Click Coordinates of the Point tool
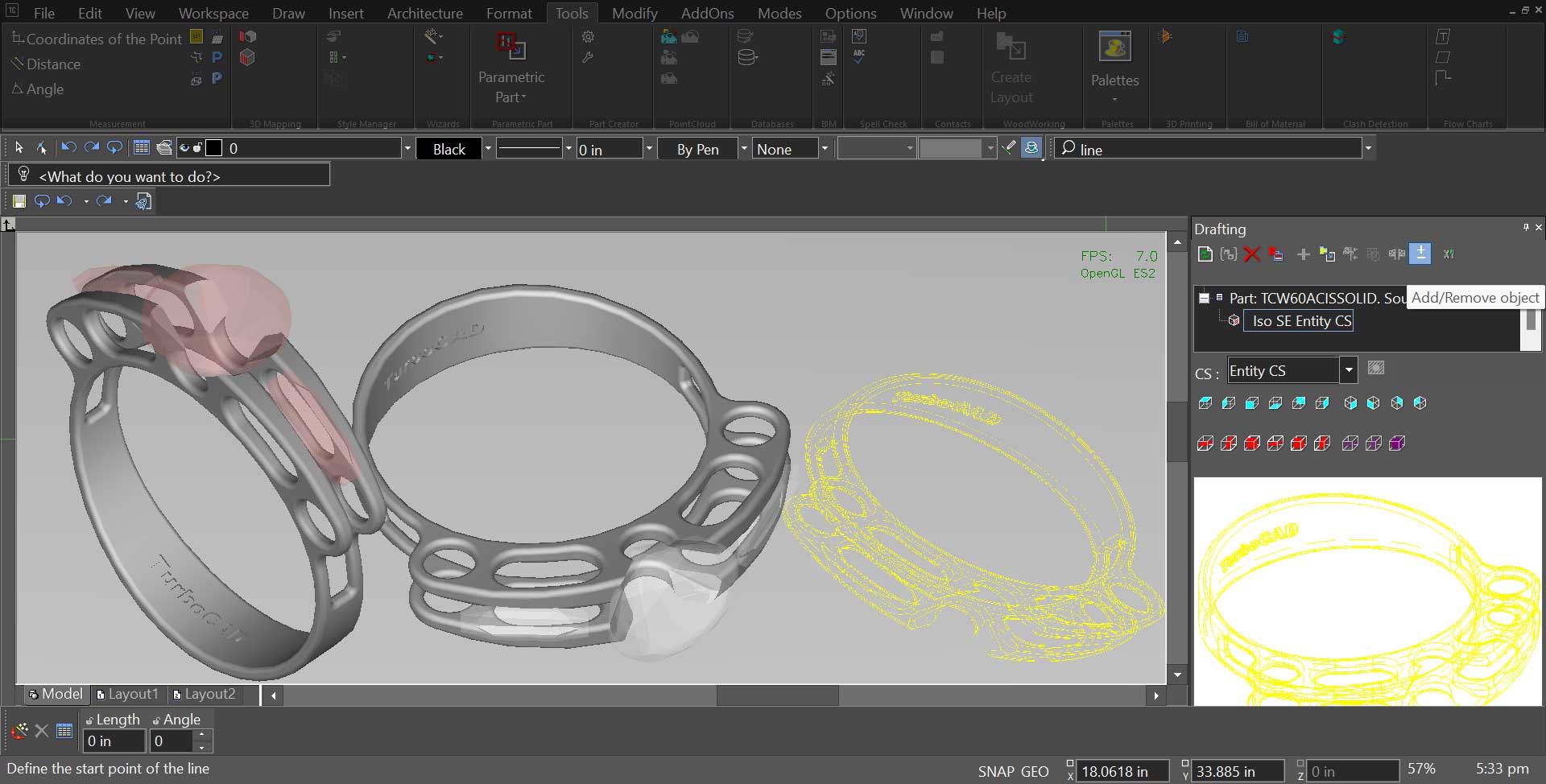 pos(97,39)
